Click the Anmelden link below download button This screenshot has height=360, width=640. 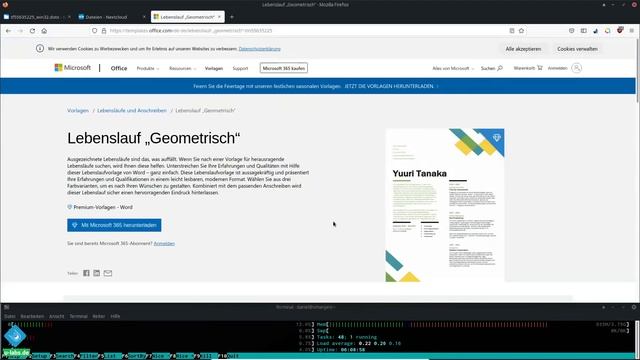[164, 244]
